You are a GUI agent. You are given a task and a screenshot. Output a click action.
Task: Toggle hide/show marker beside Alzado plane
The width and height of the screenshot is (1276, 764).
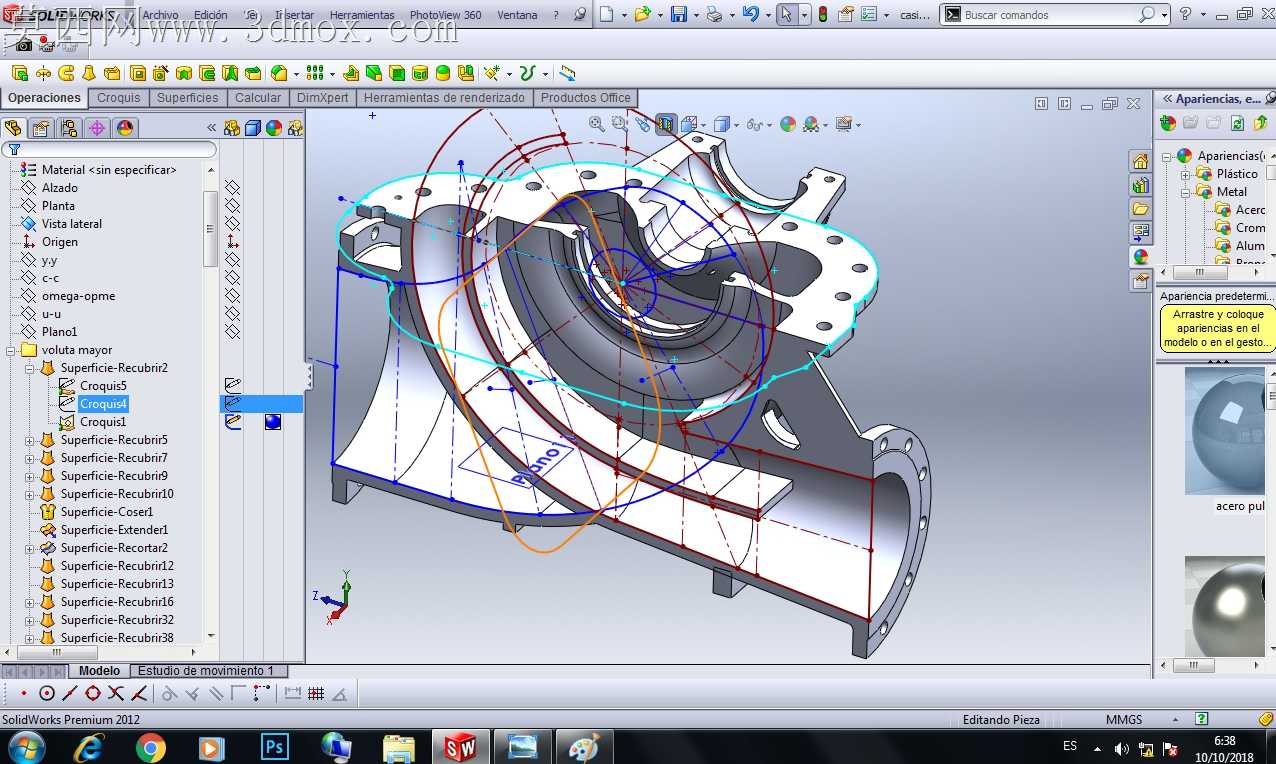click(x=232, y=187)
